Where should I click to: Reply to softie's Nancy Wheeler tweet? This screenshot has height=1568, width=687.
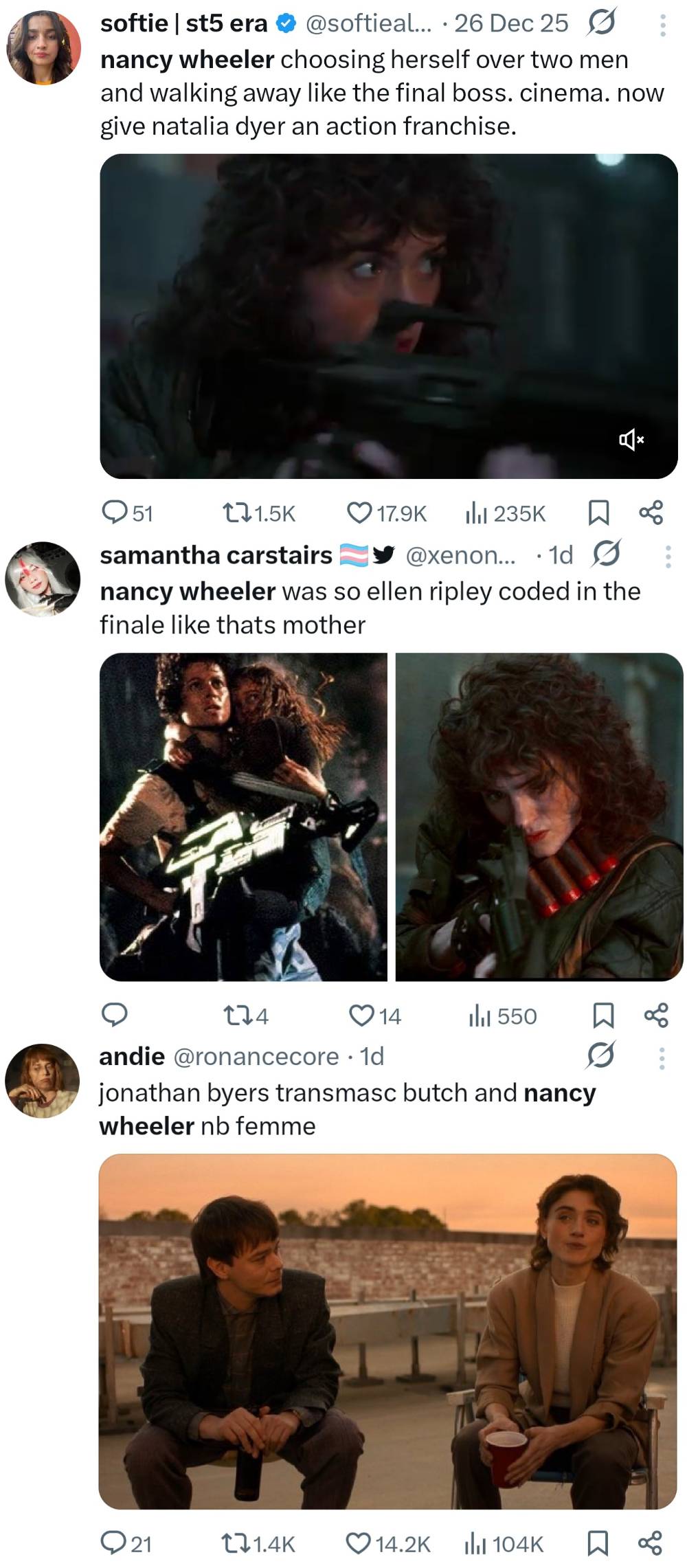[x=126, y=513]
